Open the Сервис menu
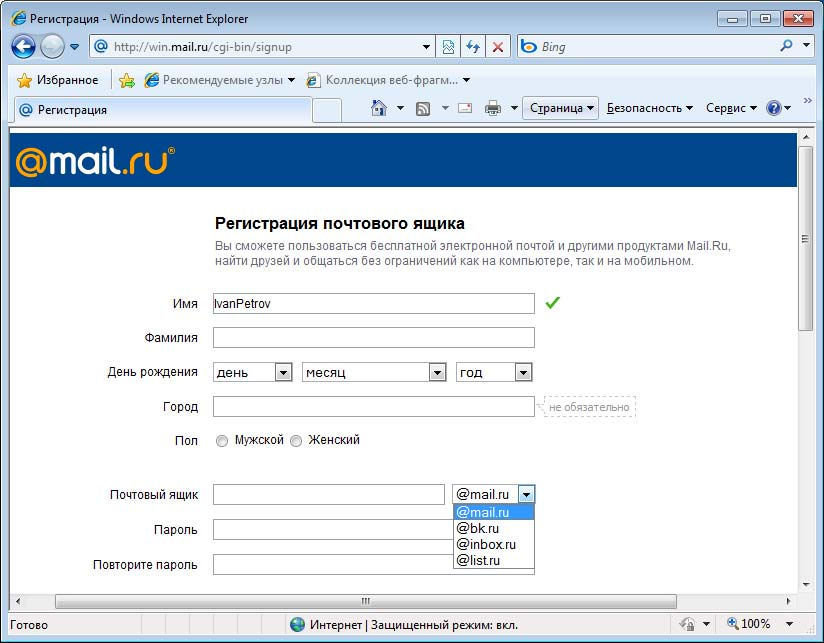The image size is (824, 643). [x=727, y=109]
